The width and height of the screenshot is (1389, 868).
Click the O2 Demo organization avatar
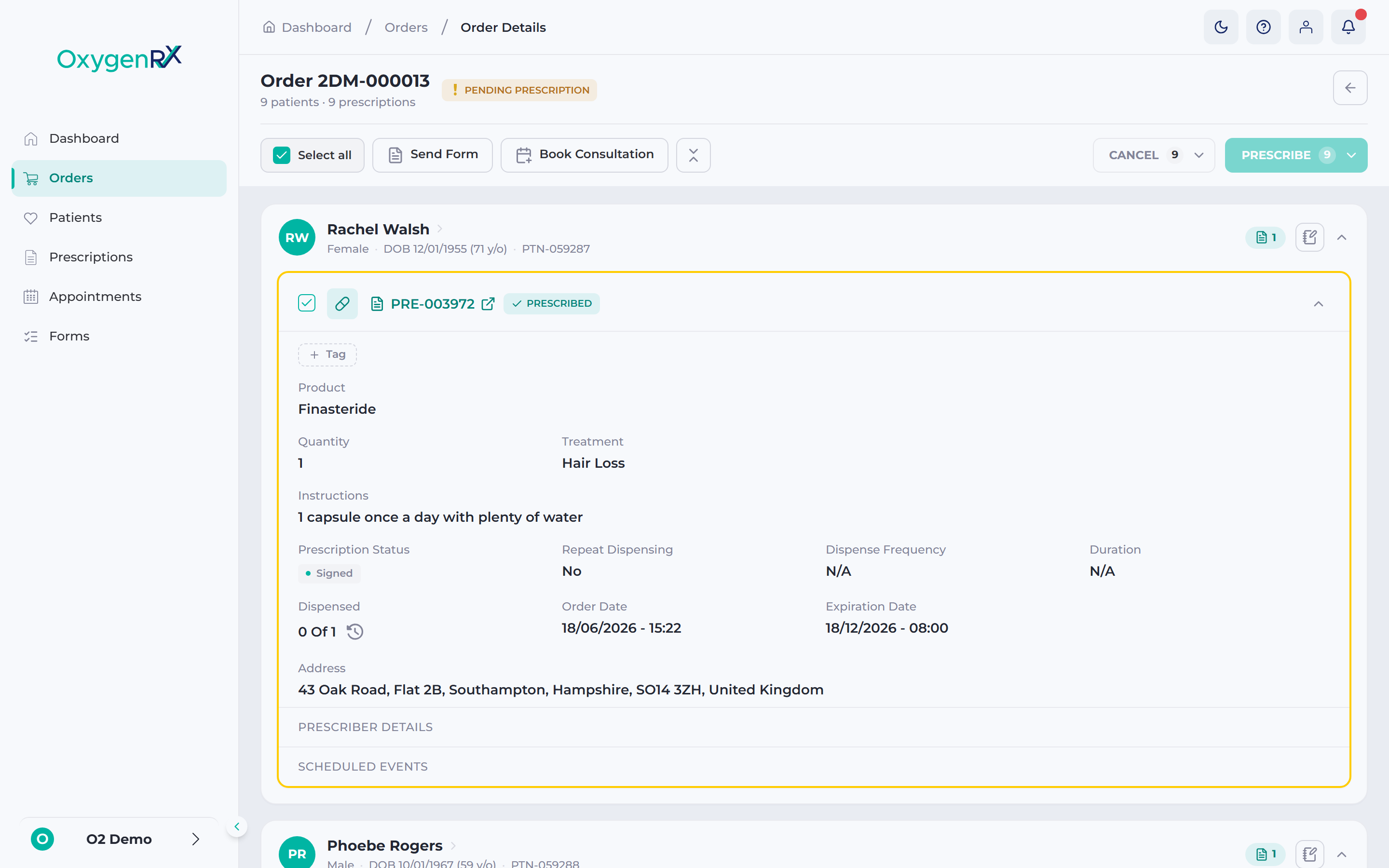(42, 839)
